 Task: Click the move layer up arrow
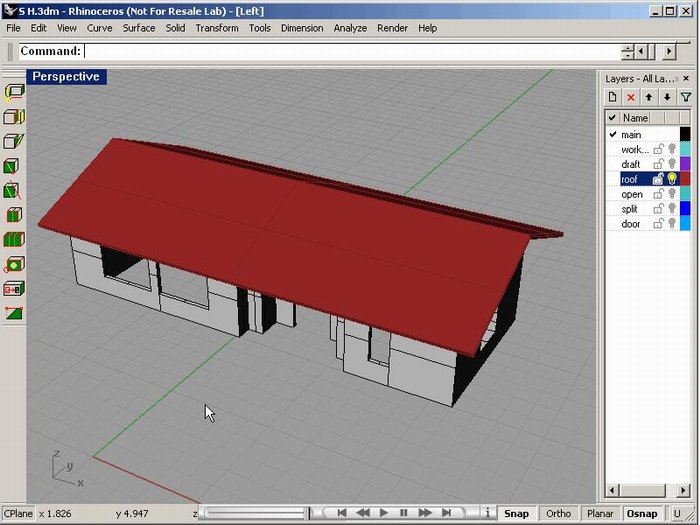[649, 97]
